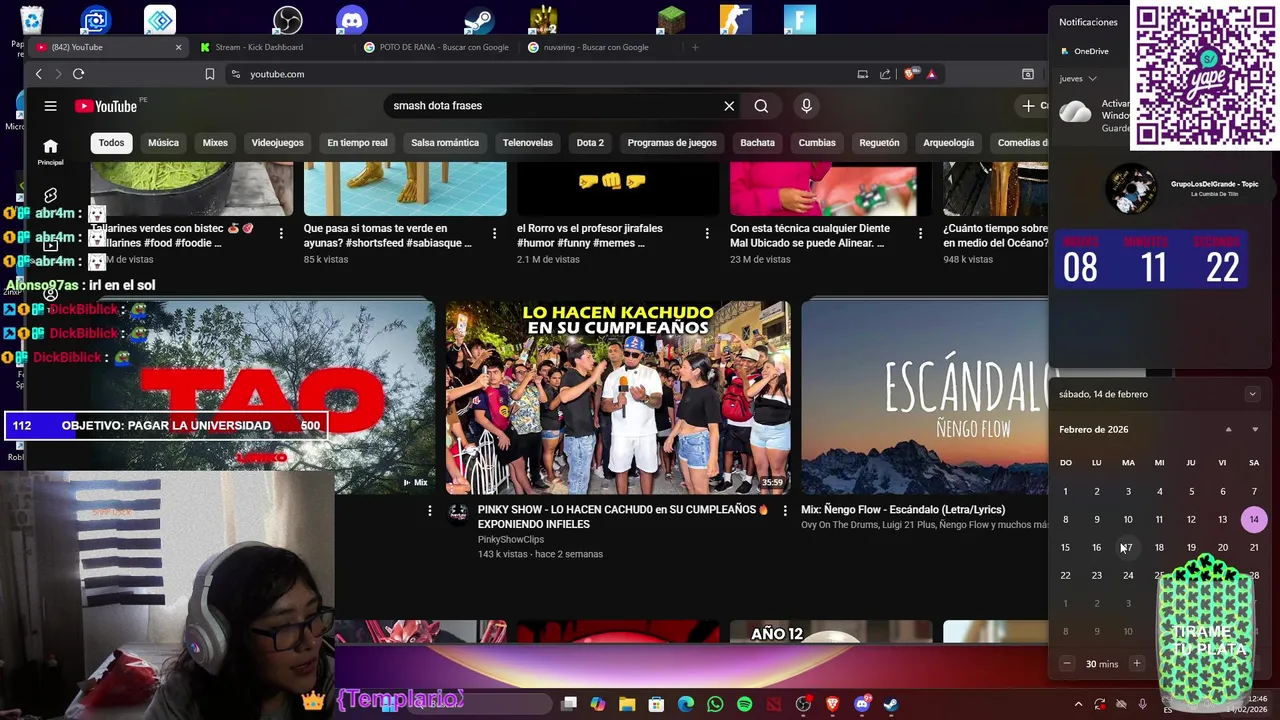
Task: Clear the YouTube search box text
Action: 729,106
